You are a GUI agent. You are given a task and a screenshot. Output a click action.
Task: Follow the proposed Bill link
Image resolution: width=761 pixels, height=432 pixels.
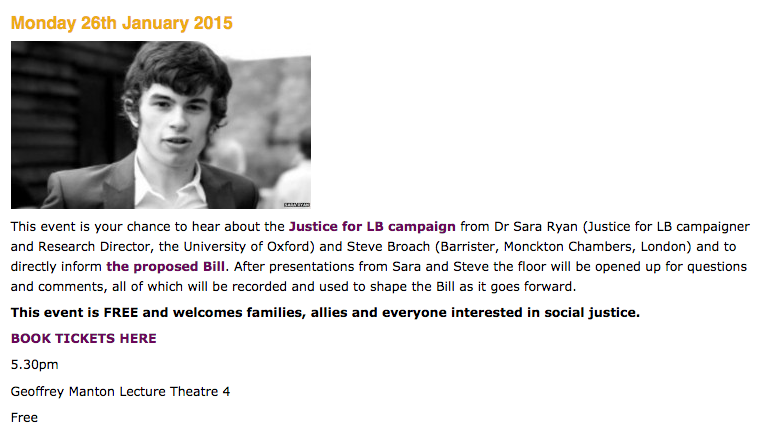coord(165,266)
